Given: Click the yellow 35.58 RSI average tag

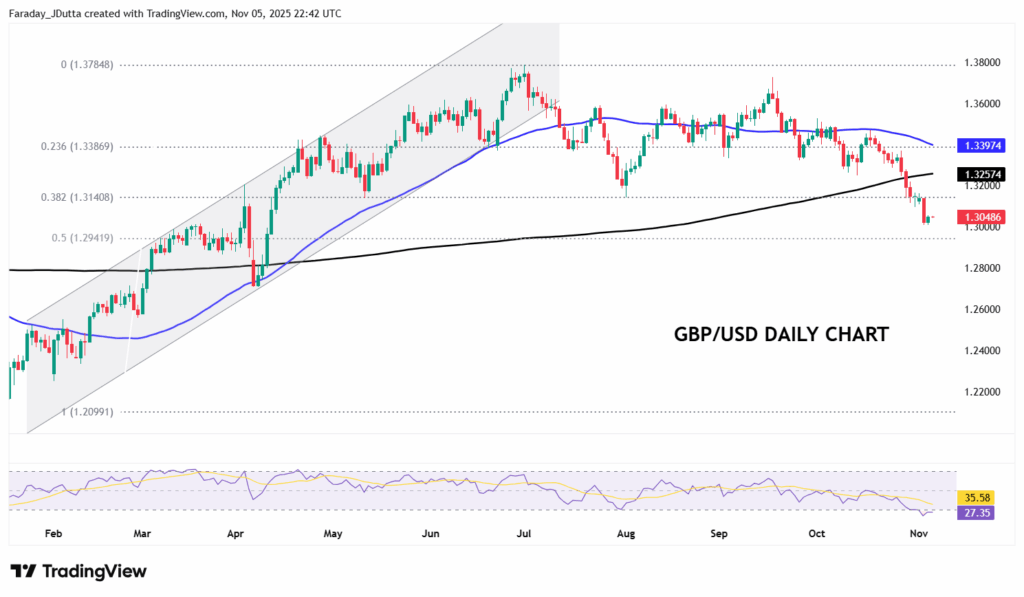Looking at the screenshot, I should 974,496.
